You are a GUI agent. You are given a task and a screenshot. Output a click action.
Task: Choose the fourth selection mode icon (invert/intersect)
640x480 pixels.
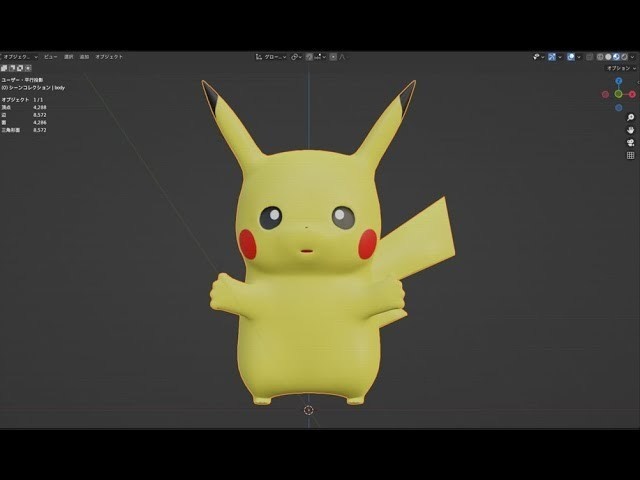pos(28,68)
